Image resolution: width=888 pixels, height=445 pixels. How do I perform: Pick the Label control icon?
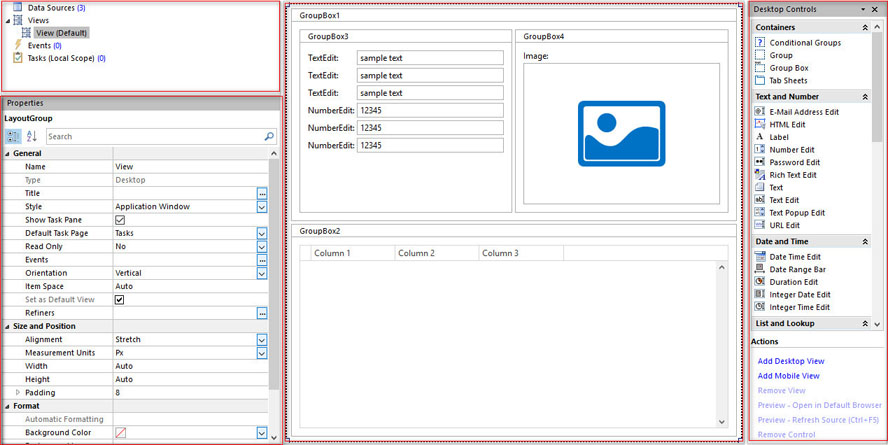[x=760, y=137]
